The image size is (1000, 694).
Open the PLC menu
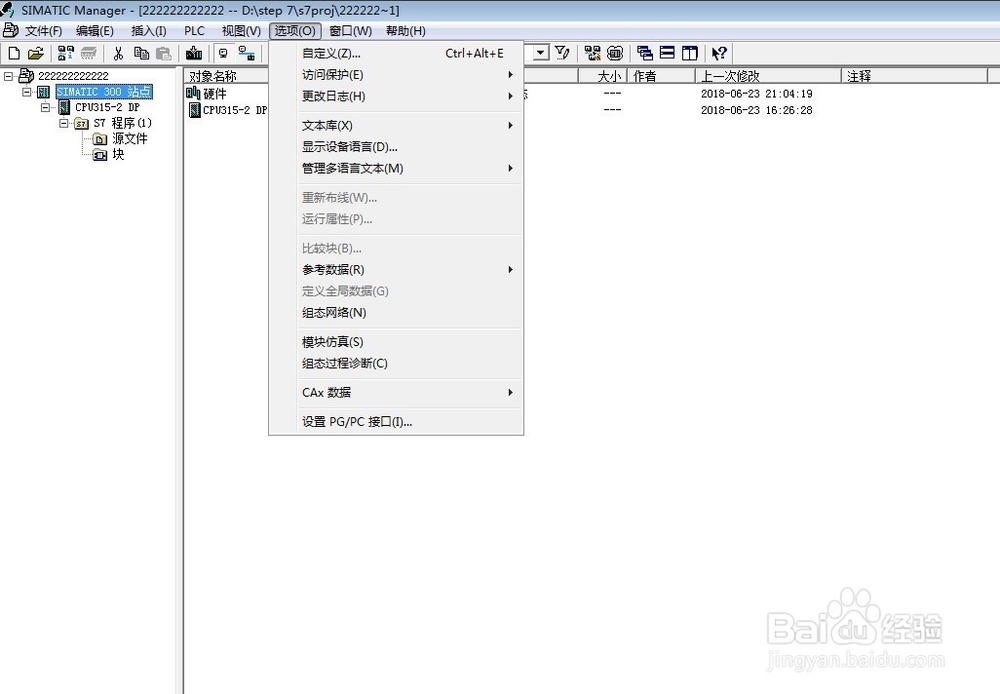(x=195, y=31)
